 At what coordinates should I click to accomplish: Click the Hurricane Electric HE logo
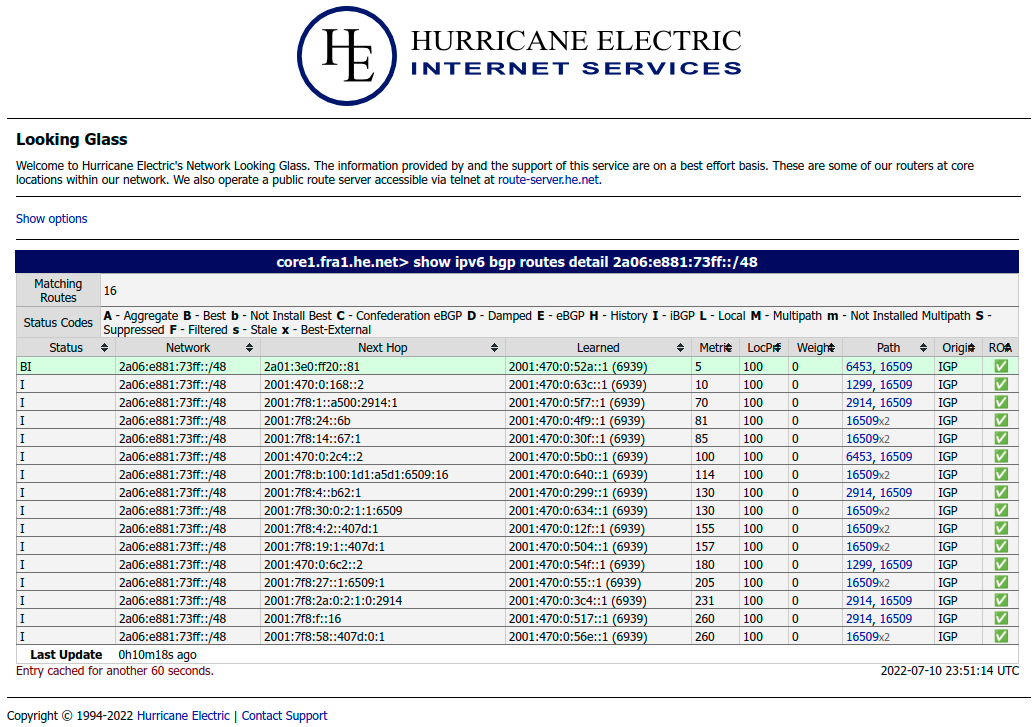(347, 56)
